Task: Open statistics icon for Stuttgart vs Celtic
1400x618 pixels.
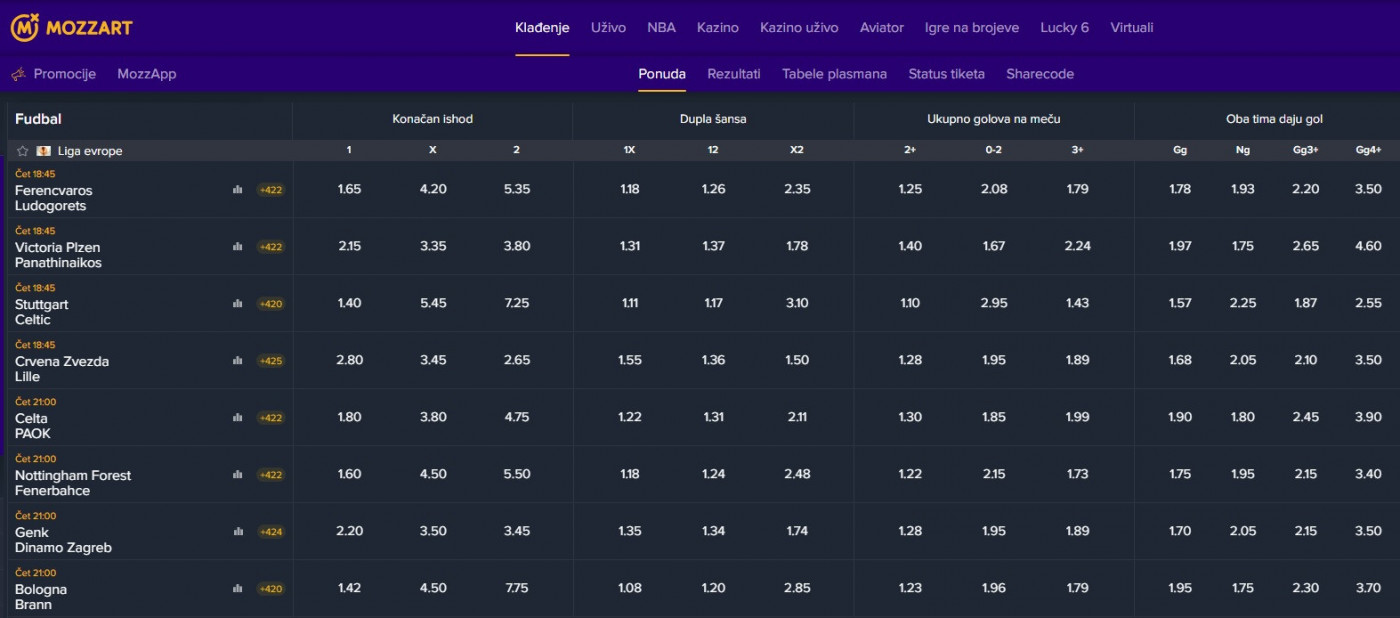Action: (x=238, y=304)
